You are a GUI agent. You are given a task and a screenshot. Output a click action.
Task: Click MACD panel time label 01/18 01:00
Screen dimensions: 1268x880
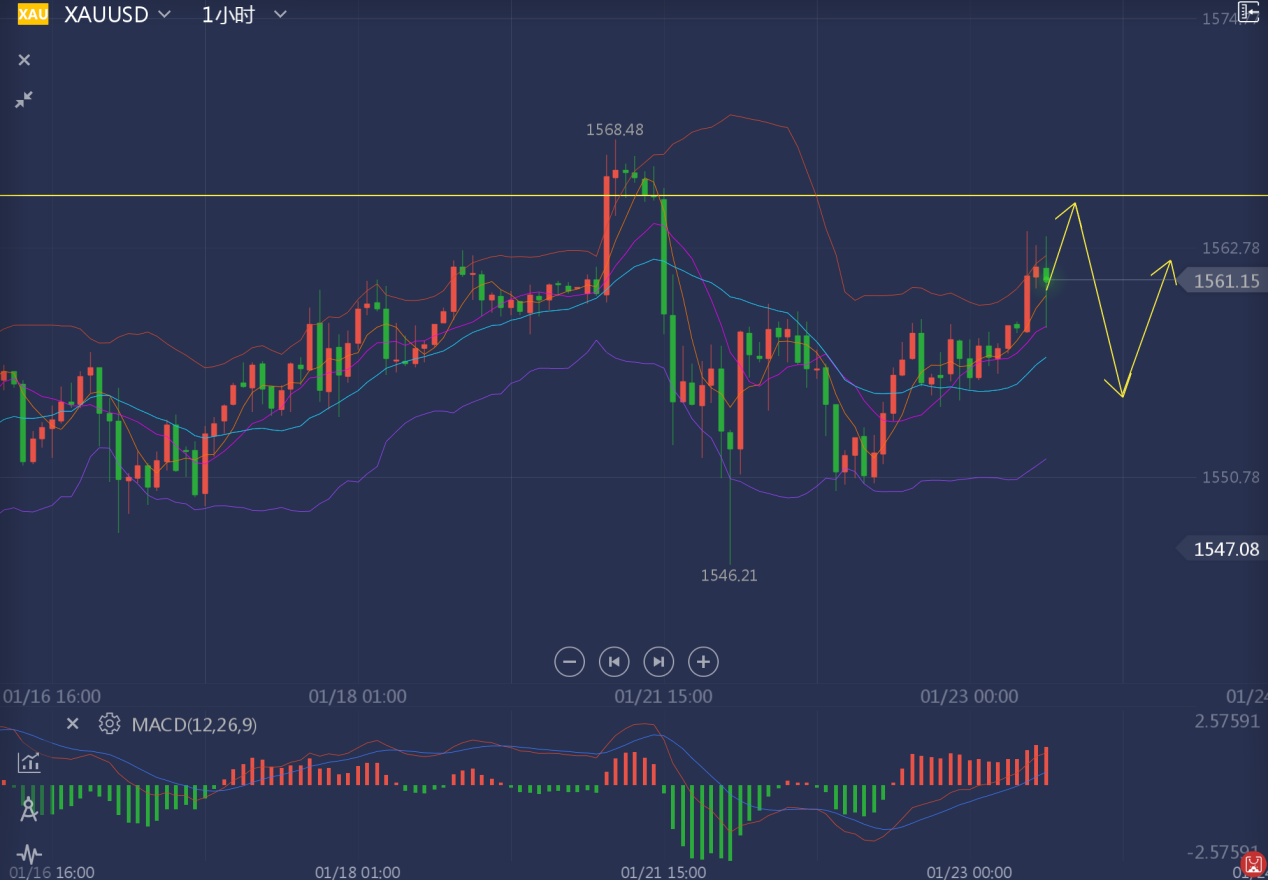click(x=357, y=872)
